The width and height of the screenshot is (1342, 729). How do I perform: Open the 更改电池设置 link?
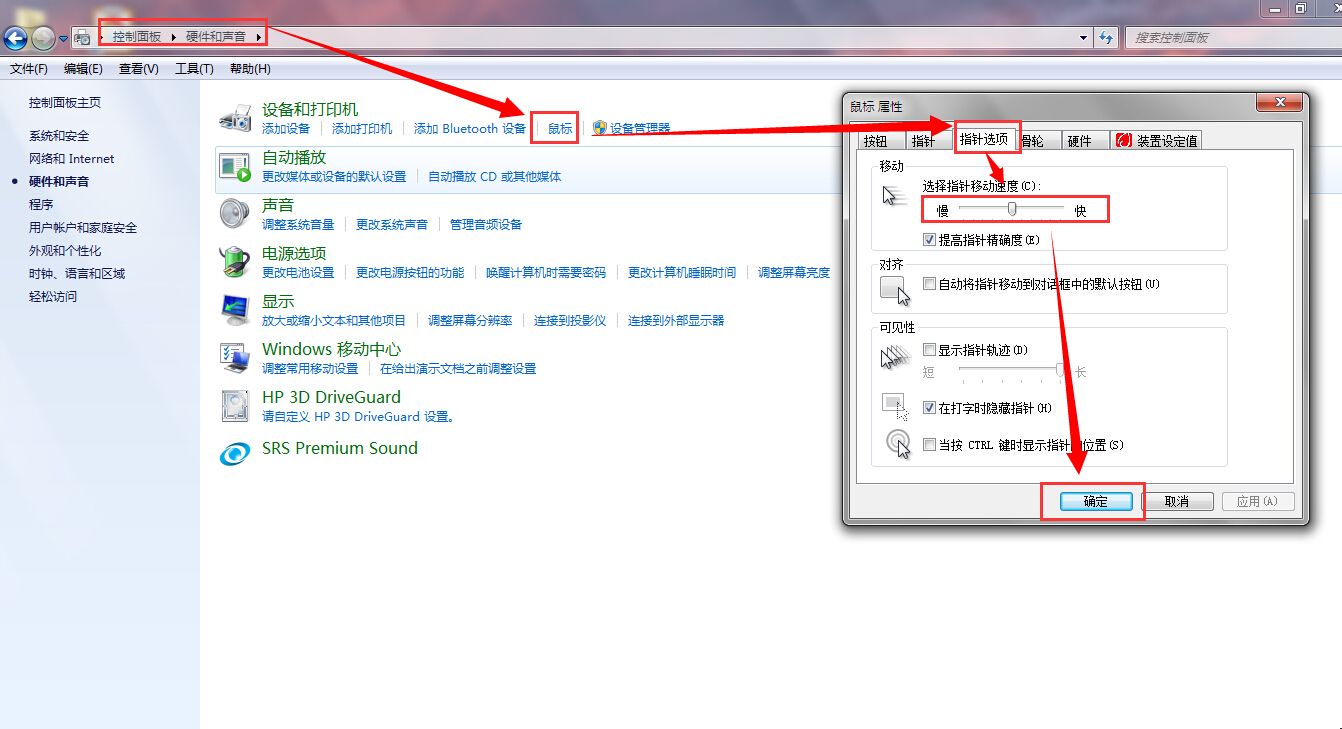(x=296, y=272)
